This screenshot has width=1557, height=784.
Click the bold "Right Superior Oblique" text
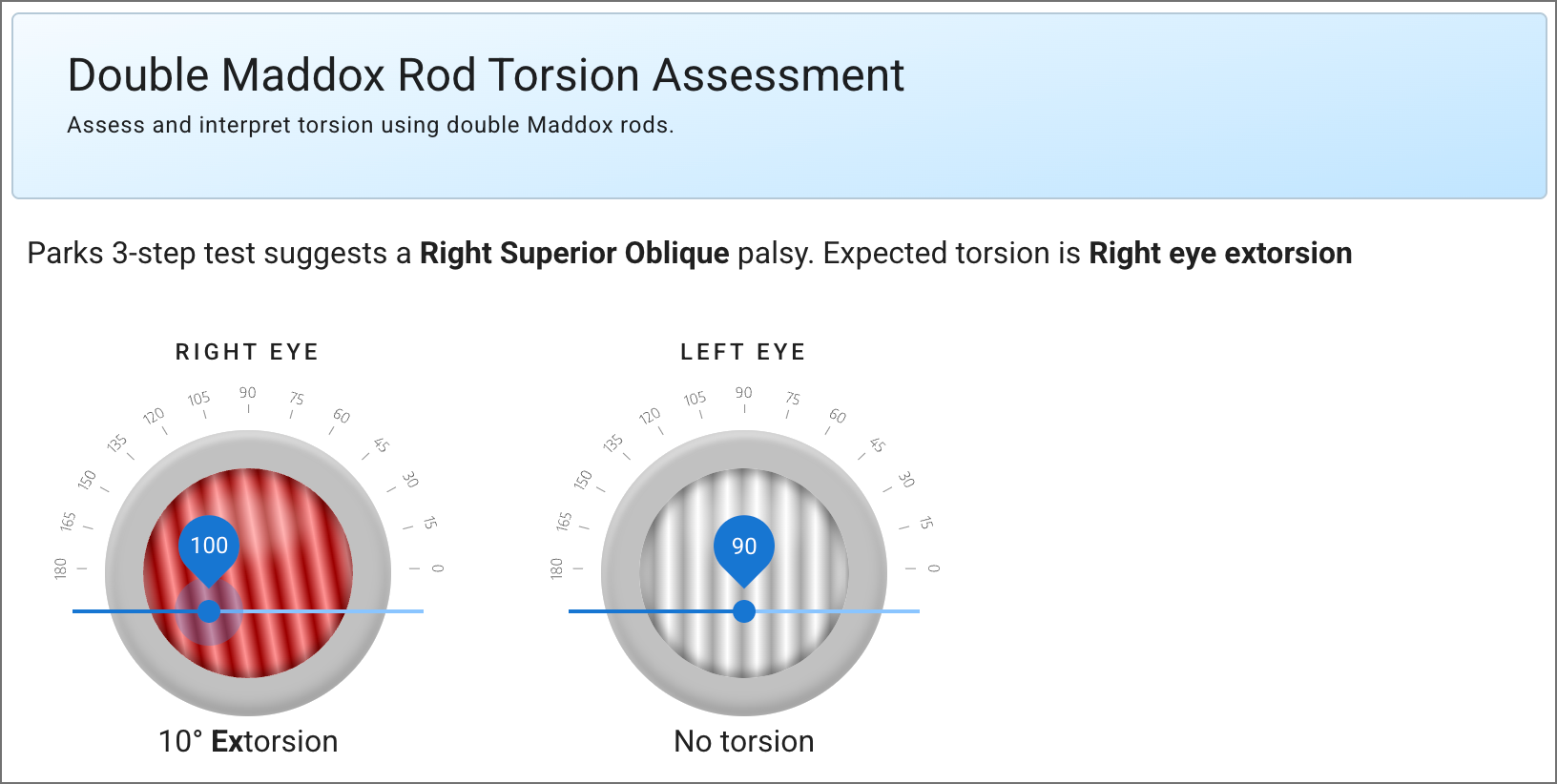click(x=574, y=254)
